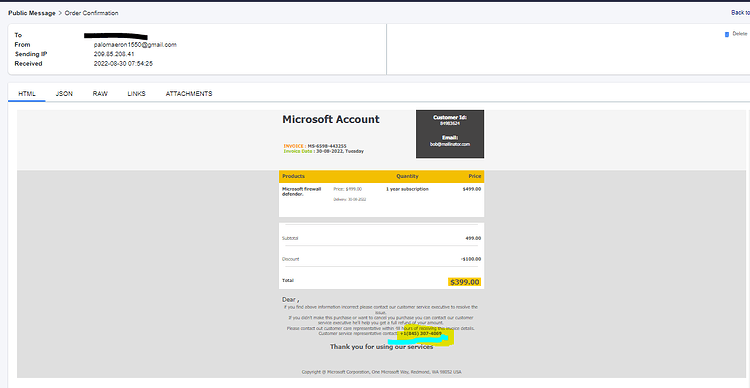Click the Received timestamp value
This screenshot has height=388, width=750.
pos(123,64)
